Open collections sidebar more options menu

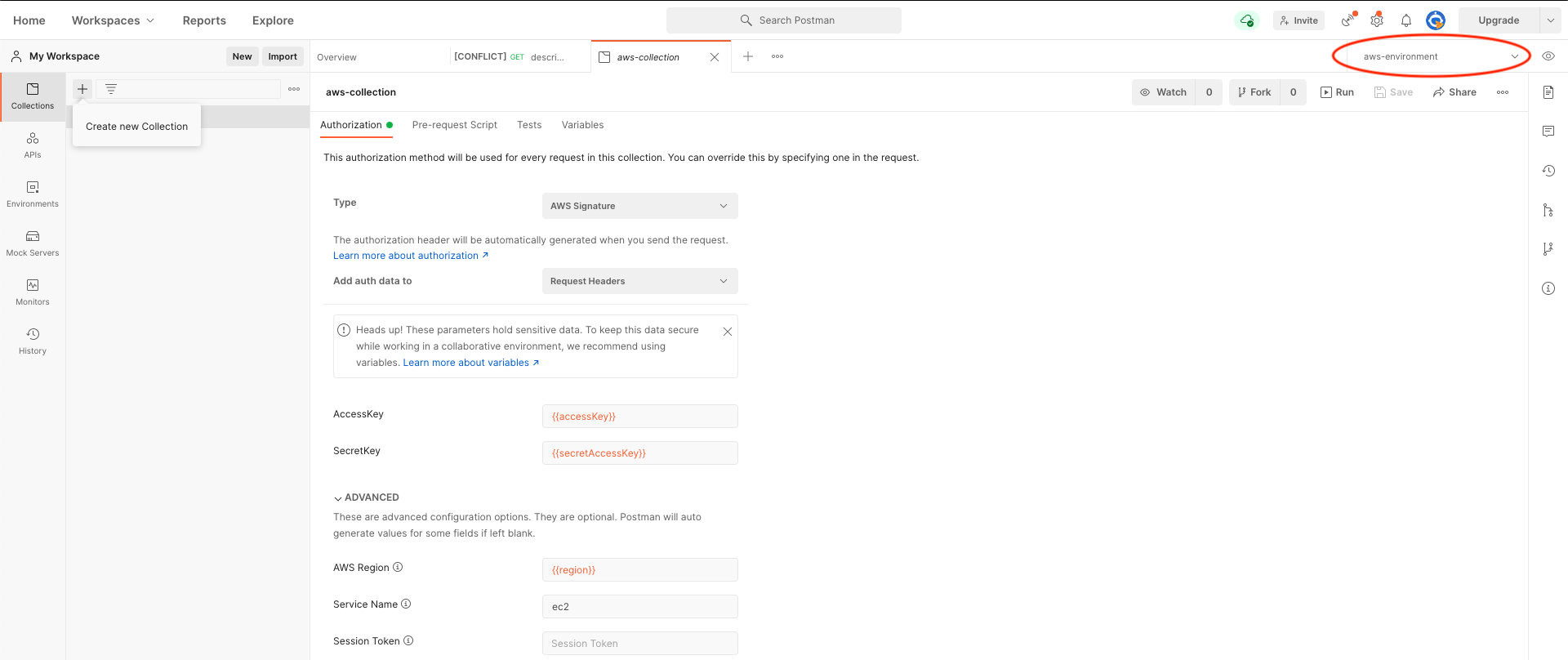tap(294, 89)
